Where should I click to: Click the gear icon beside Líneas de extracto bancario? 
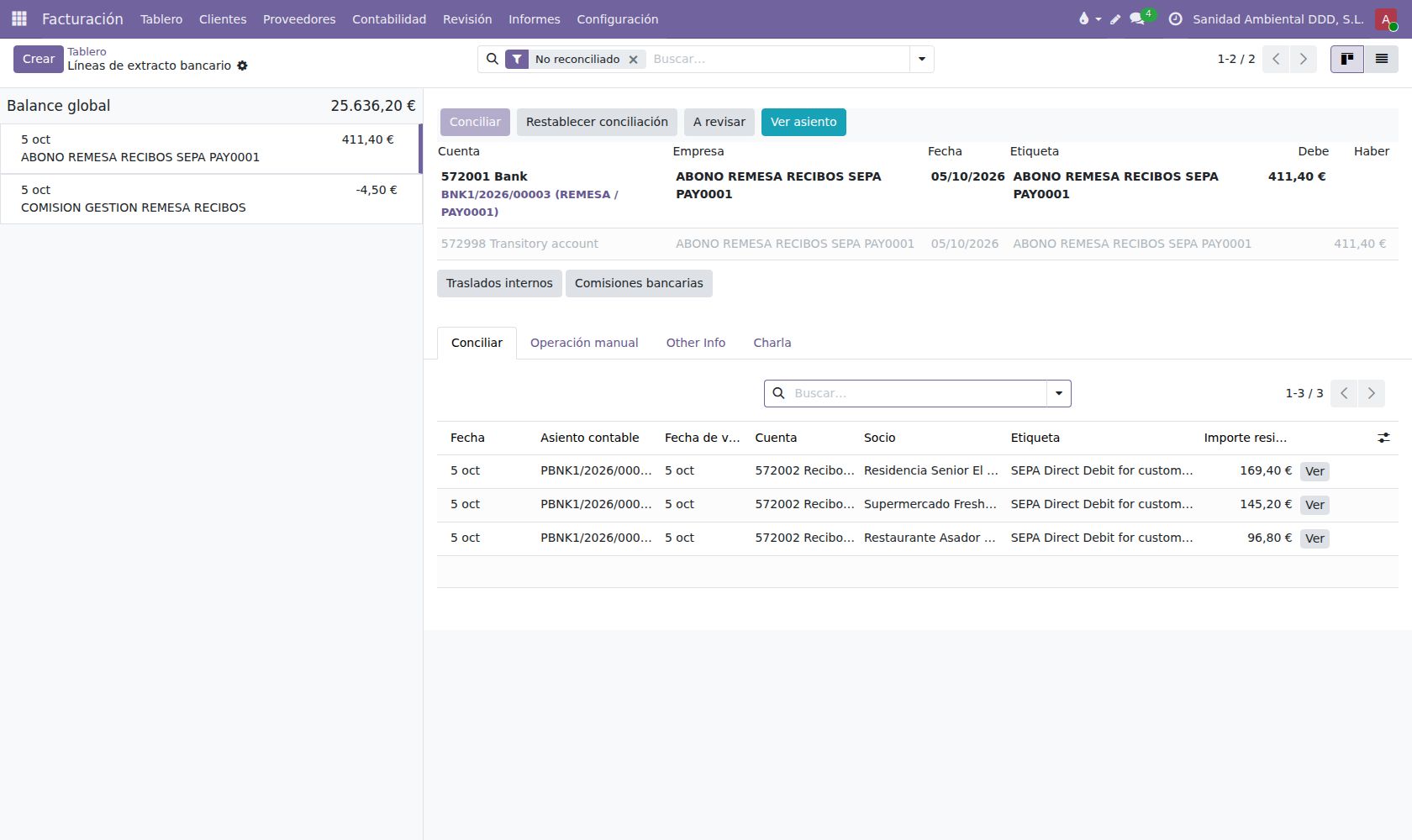[x=242, y=66]
